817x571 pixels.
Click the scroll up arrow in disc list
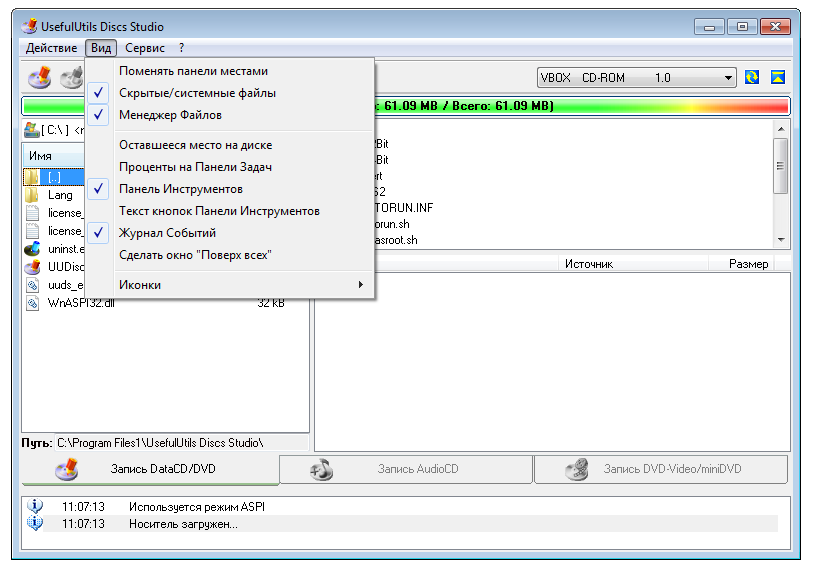coord(781,129)
